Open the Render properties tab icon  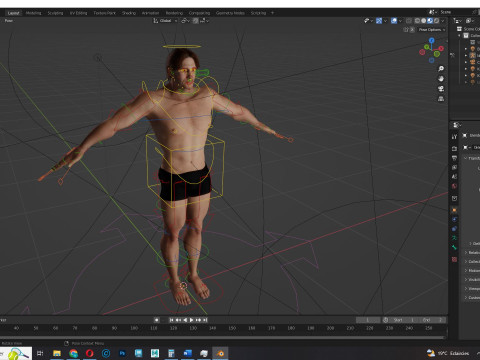pos(454,148)
